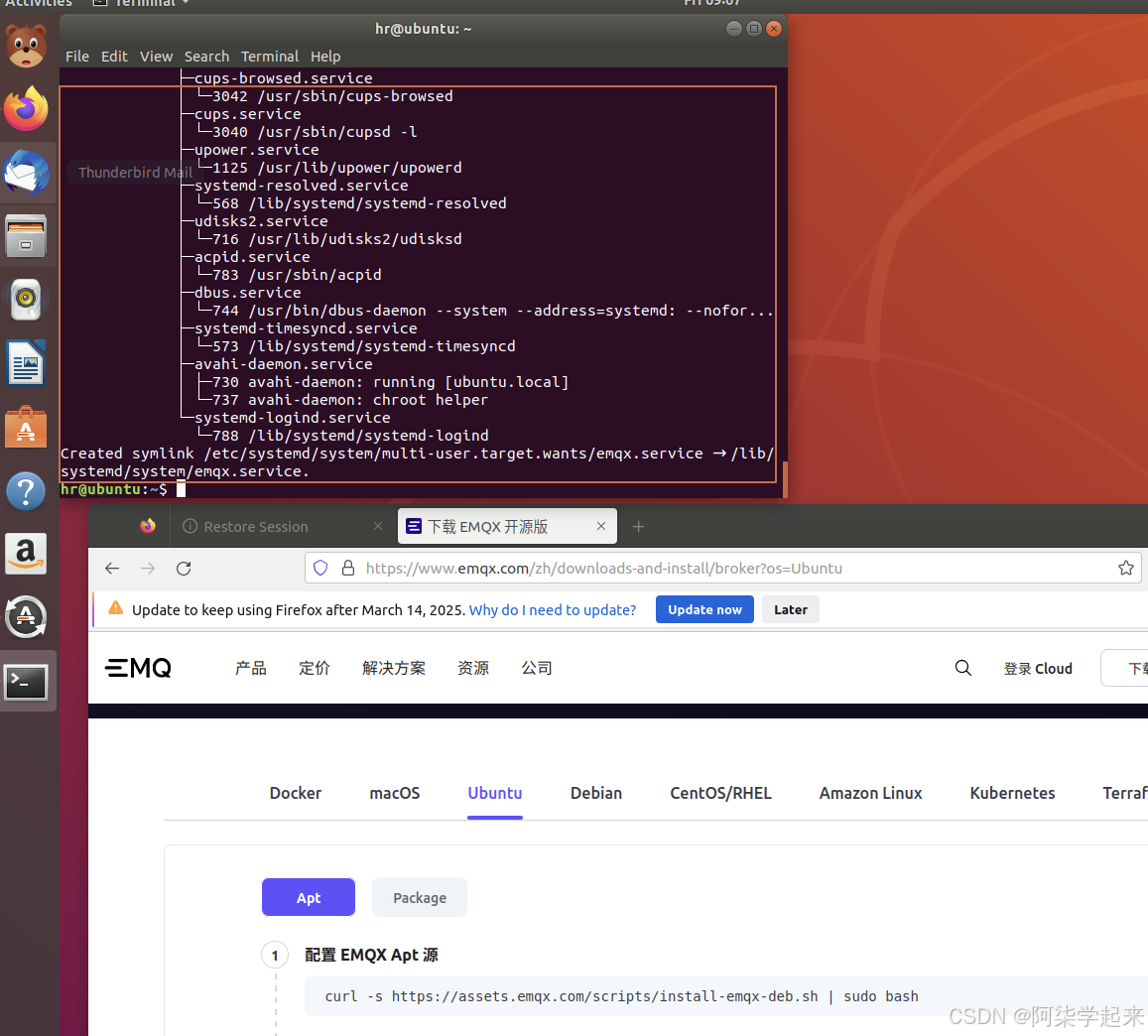1148x1036 pixels.
Task: Click the search magnifier on EMQ site
Action: (963, 668)
